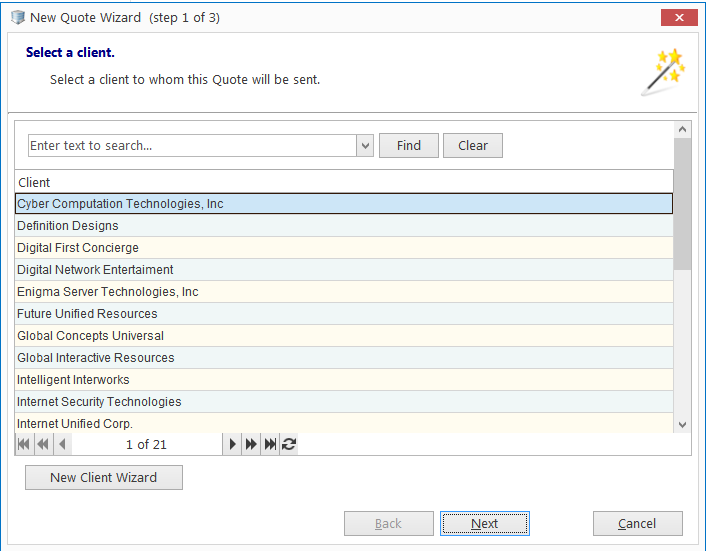Click the Find button
The height and width of the screenshot is (551, 706).
tap(409, 145)
